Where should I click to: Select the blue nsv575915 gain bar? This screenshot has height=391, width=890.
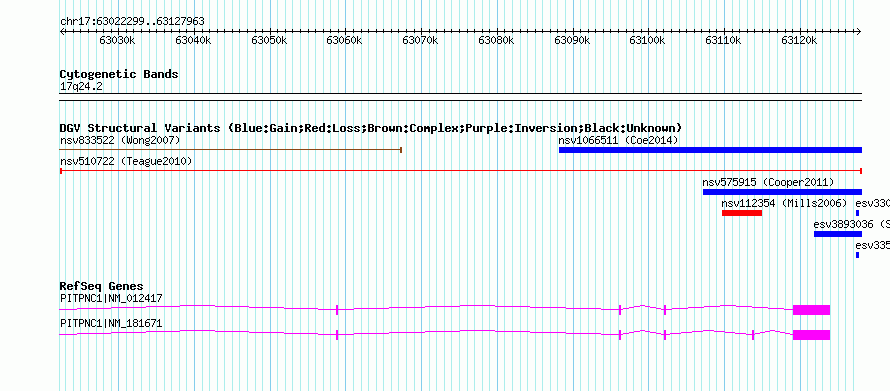tap(783, 192)
